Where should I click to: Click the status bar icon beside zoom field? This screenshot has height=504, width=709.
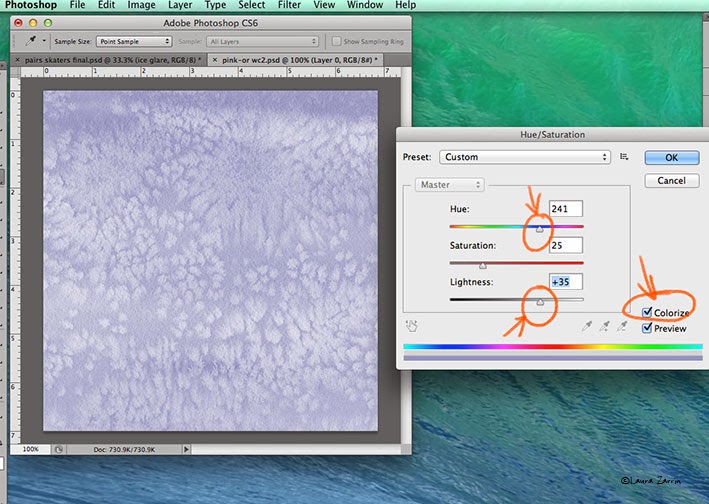tap(59, 450)
